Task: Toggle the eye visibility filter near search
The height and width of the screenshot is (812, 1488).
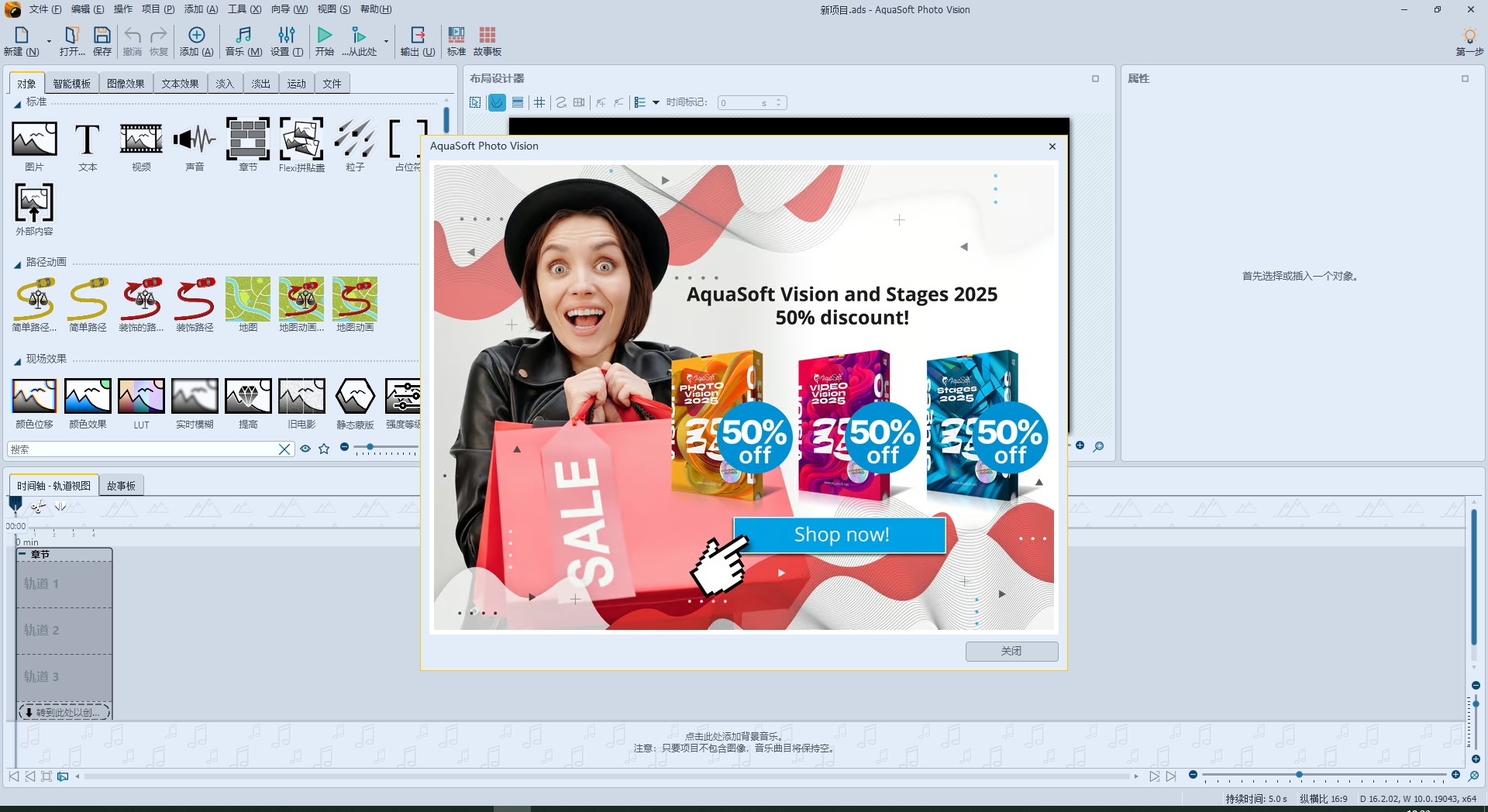Action: coord(305,449)
